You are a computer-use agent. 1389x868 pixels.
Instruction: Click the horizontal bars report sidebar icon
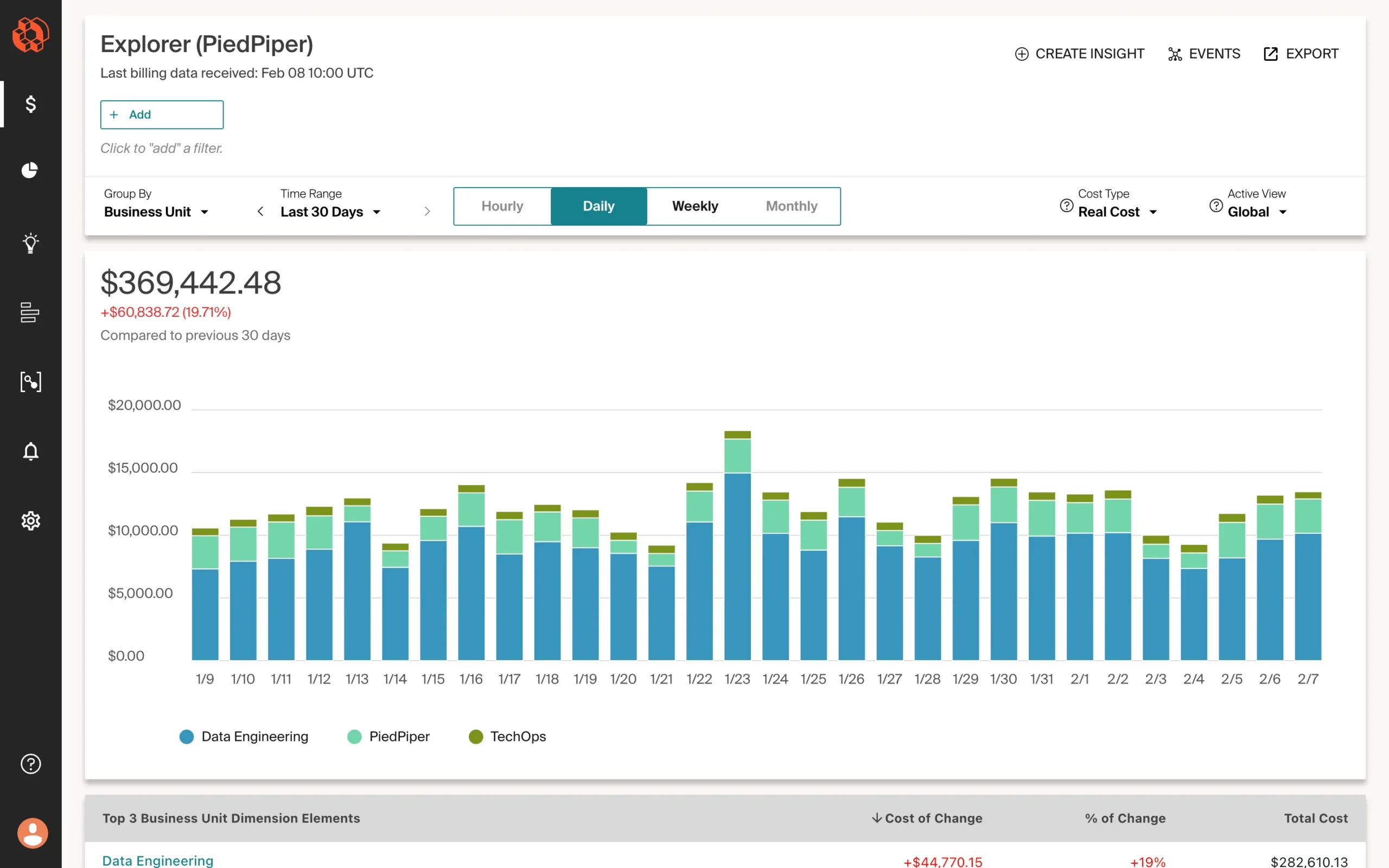pyautogui.click(x=30, y=312)
